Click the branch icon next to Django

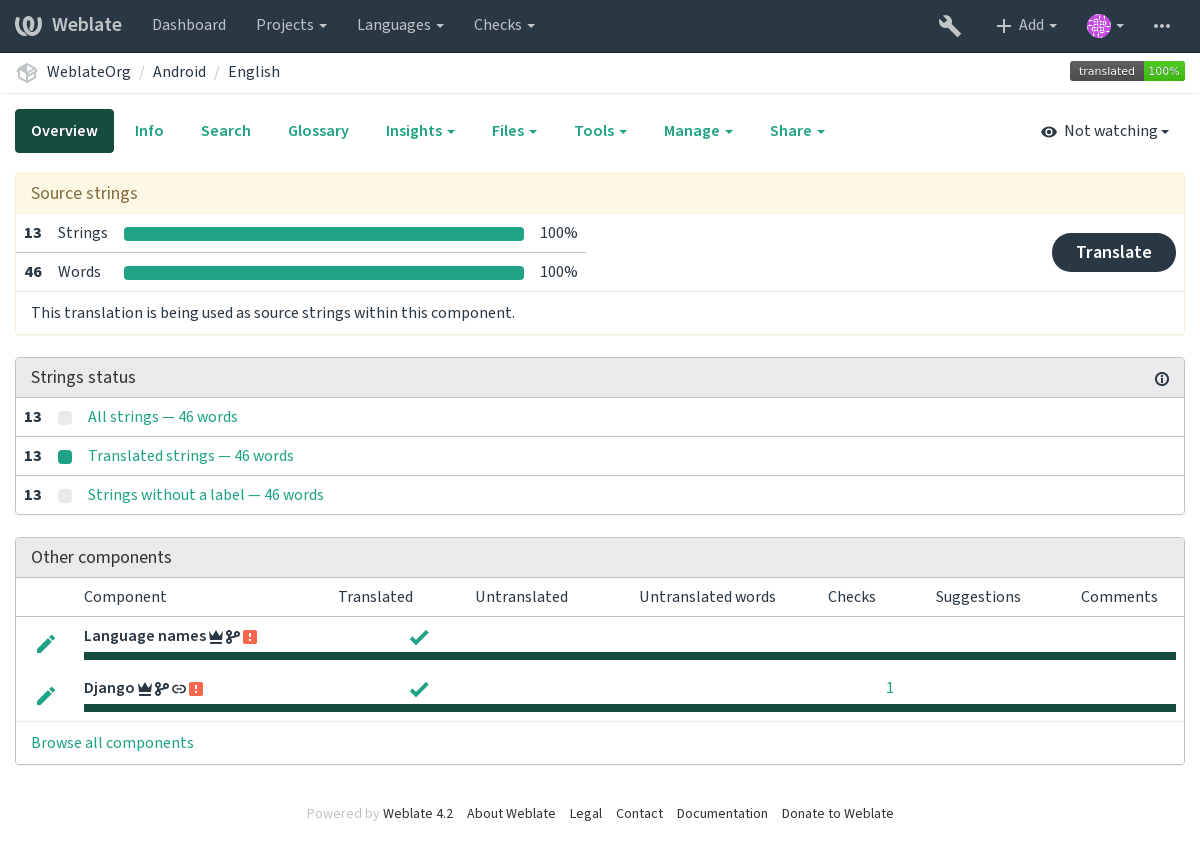tap(161, 689)
